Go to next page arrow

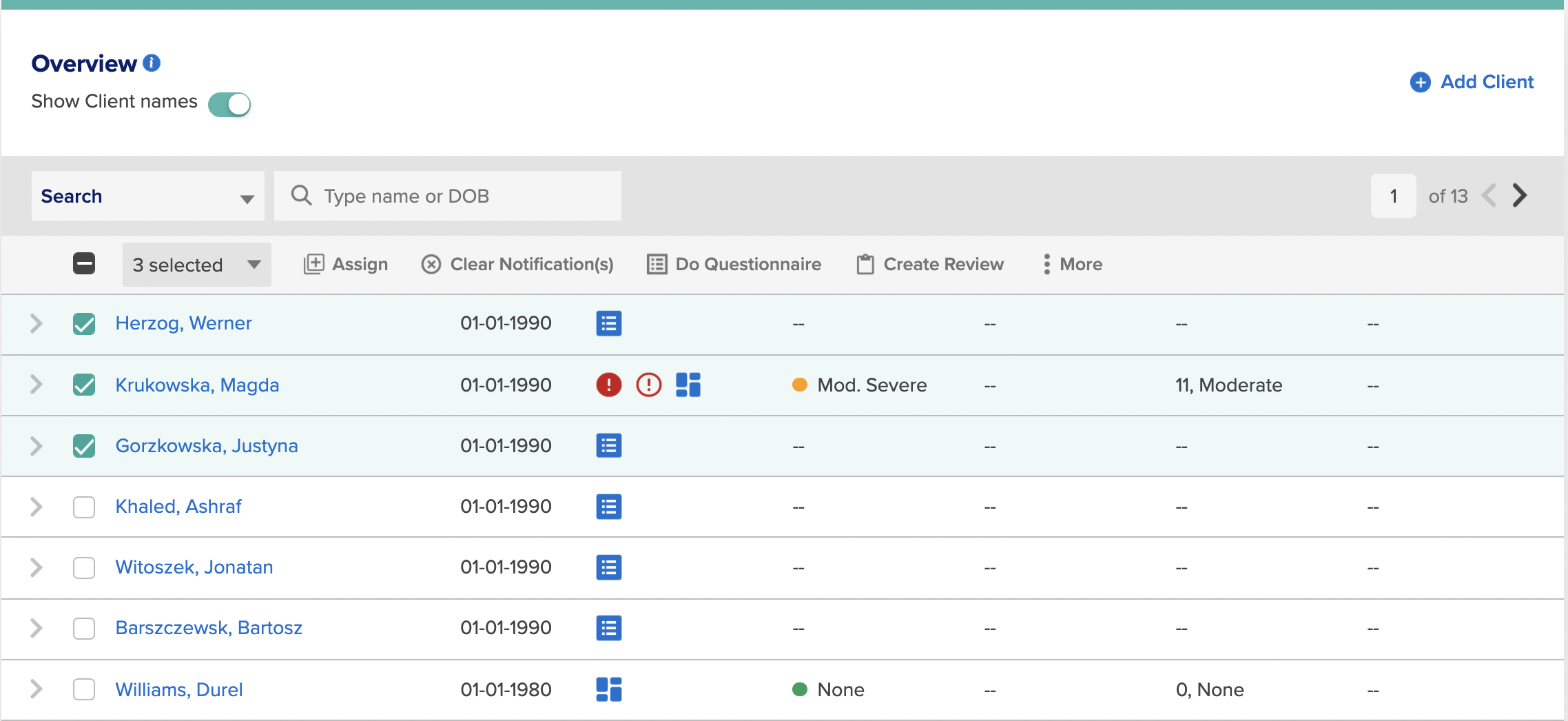click(x=1520, y=196)
